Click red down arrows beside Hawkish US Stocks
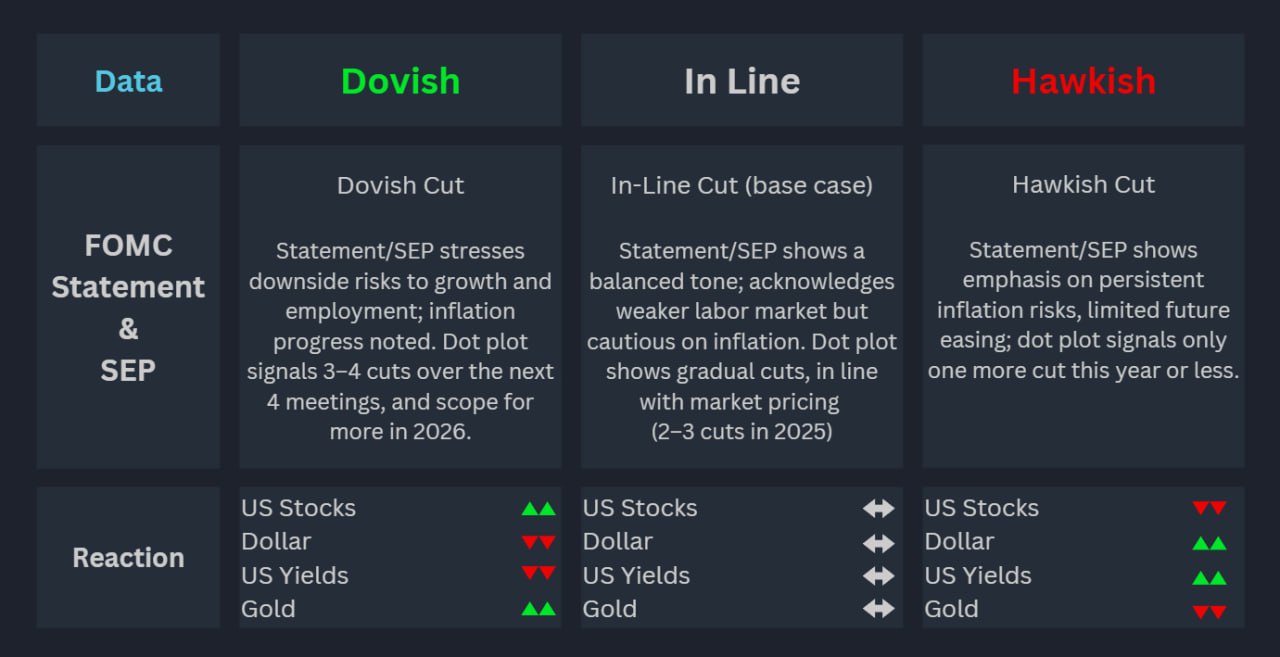The height and width of the screenshot is (657, 1280). point(1209,508)
